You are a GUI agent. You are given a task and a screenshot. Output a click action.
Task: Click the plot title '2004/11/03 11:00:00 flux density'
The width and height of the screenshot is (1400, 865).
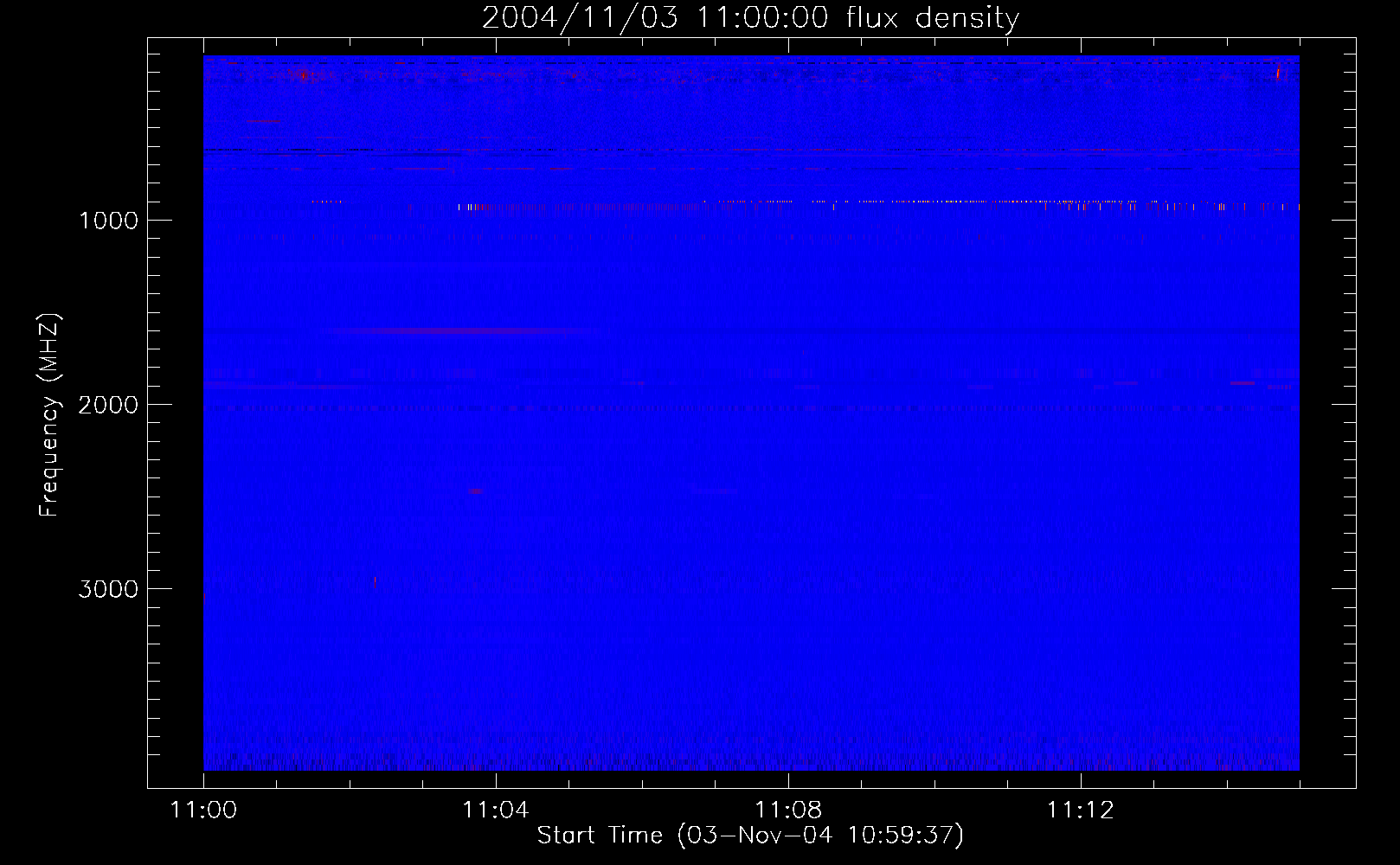[750, 17]
